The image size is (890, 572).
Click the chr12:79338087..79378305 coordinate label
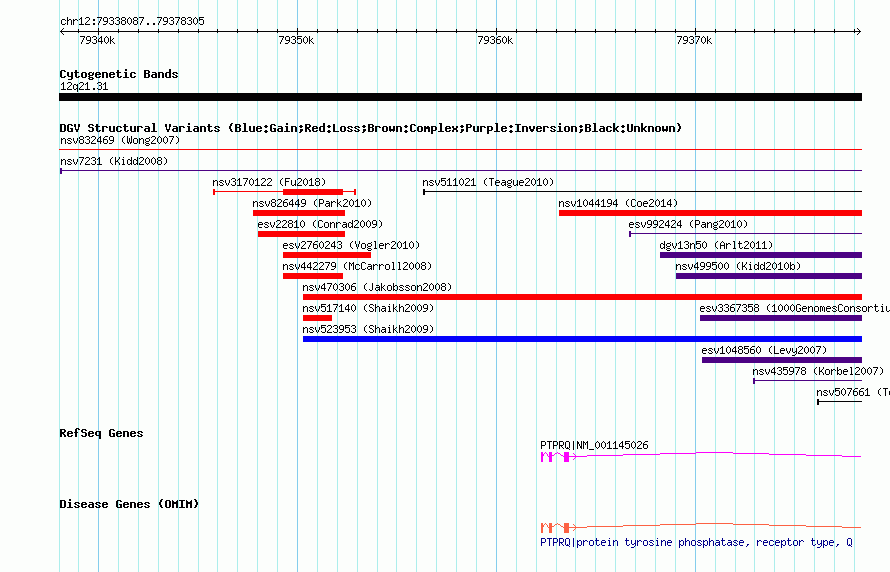[132, 21]
